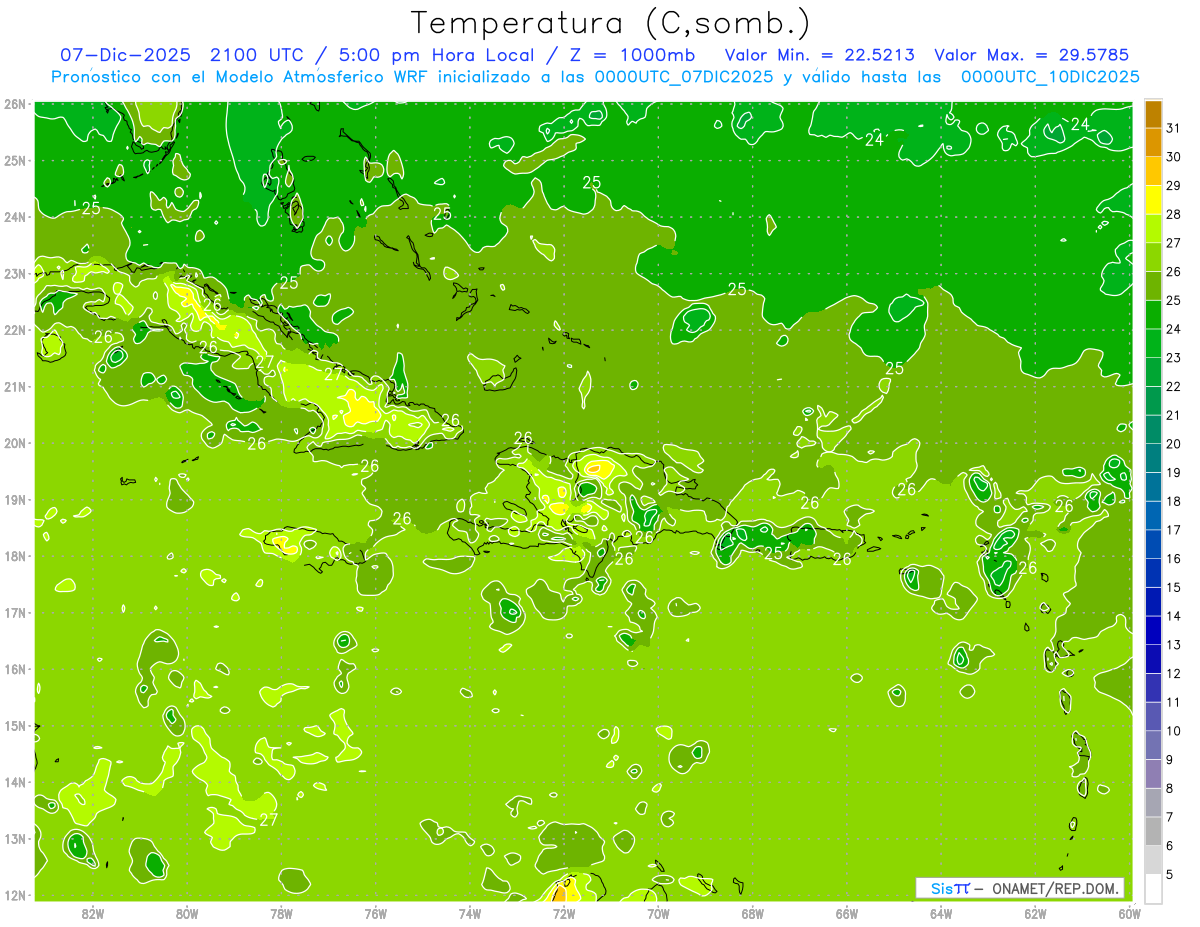Click the Temperatura (C,somb.) title

tap(610, 23)
